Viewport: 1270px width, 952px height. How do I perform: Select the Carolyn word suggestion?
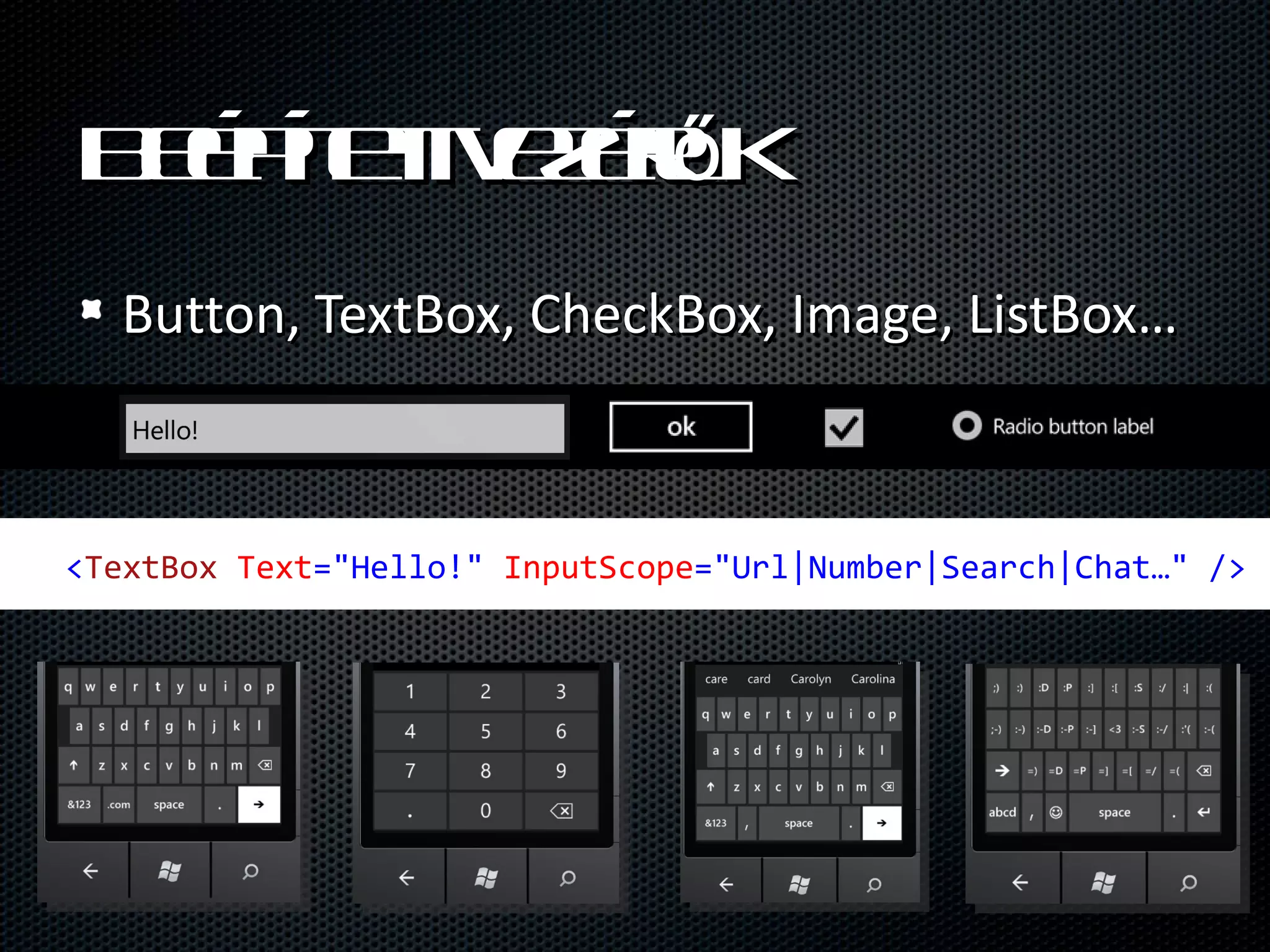[810, 679]
